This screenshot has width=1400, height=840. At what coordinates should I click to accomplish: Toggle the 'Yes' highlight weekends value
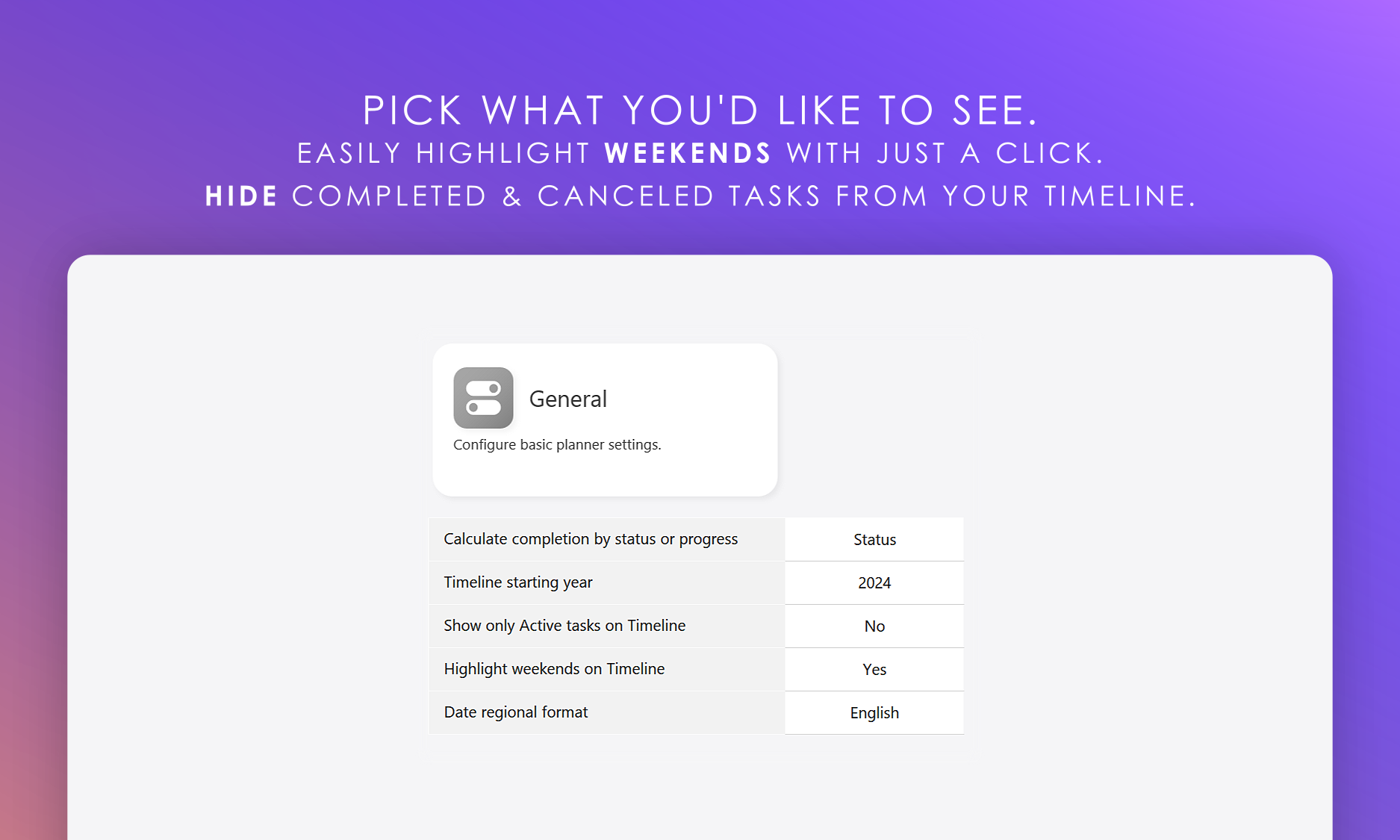[x=874, y=670]
